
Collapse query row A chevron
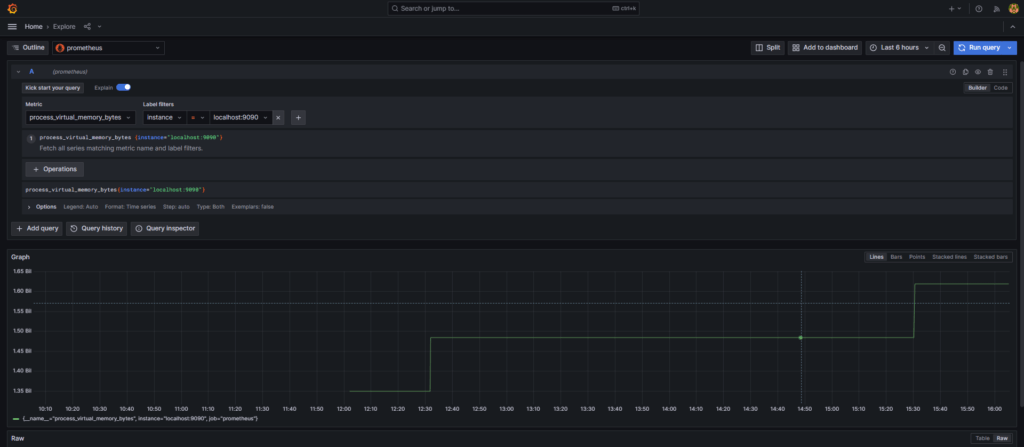point(18,72)
